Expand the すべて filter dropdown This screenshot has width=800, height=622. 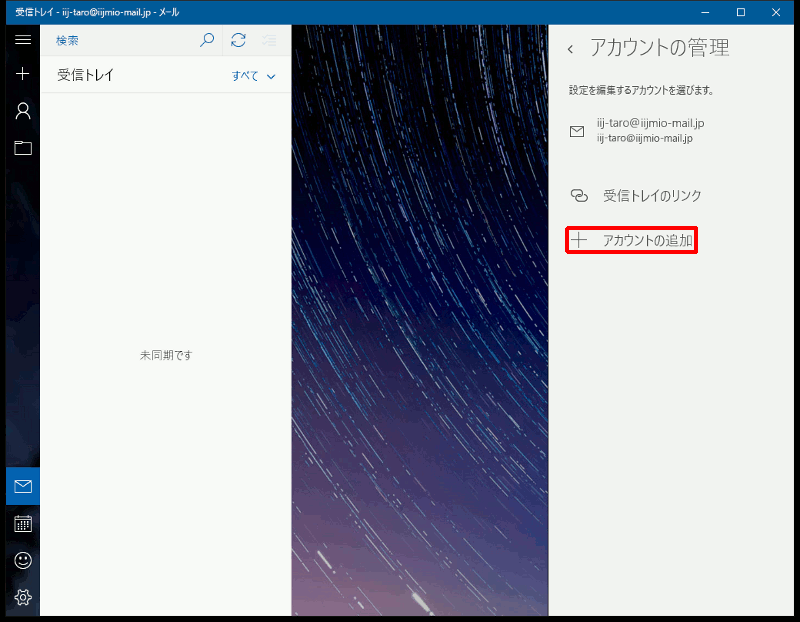point(254,76)
